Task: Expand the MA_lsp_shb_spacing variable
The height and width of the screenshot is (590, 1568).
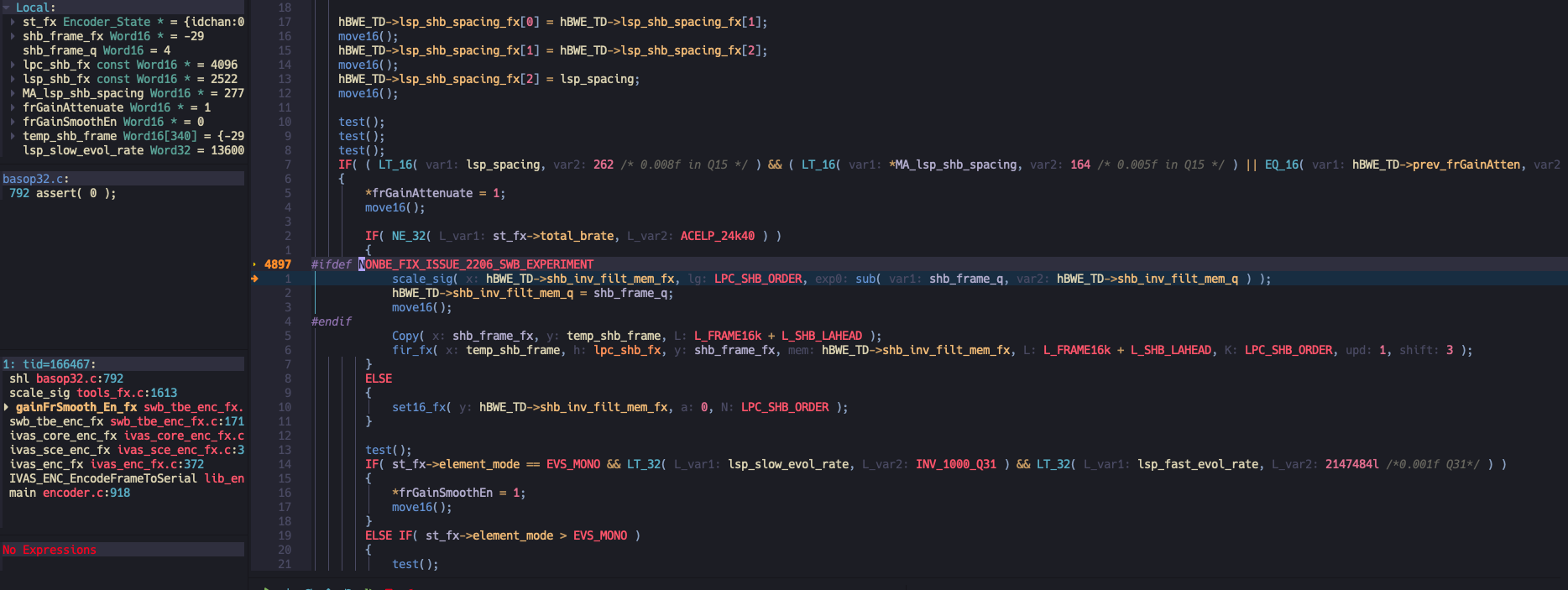Action: (13, 93)
